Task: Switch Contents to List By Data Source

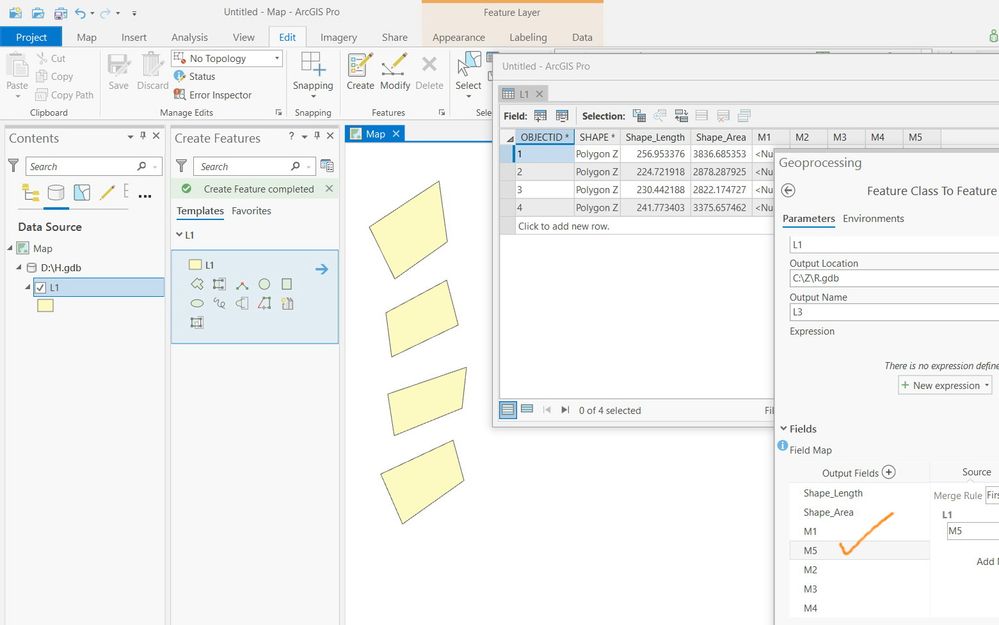Action: [x=56, y=192]
